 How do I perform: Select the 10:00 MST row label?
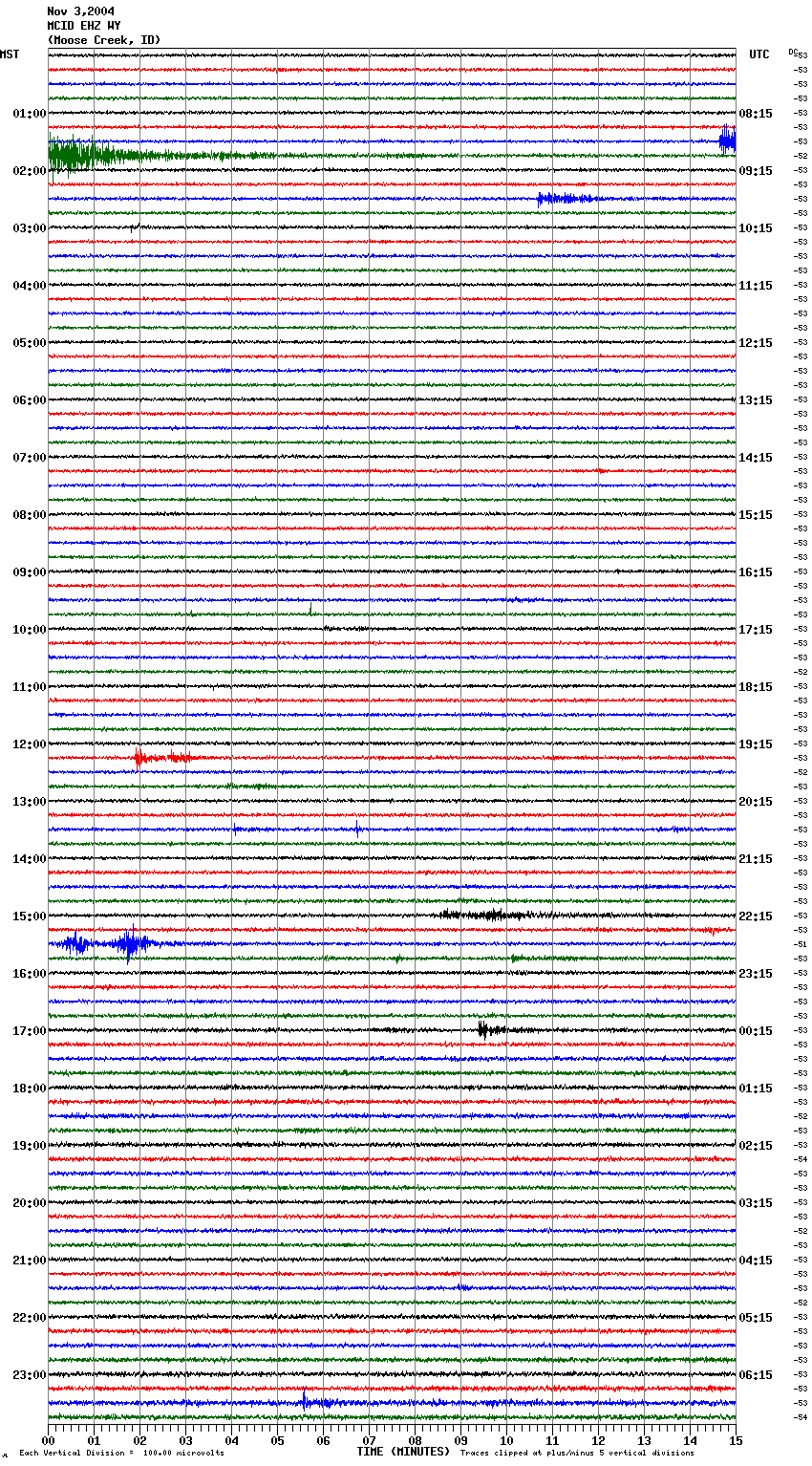(30, 630)
